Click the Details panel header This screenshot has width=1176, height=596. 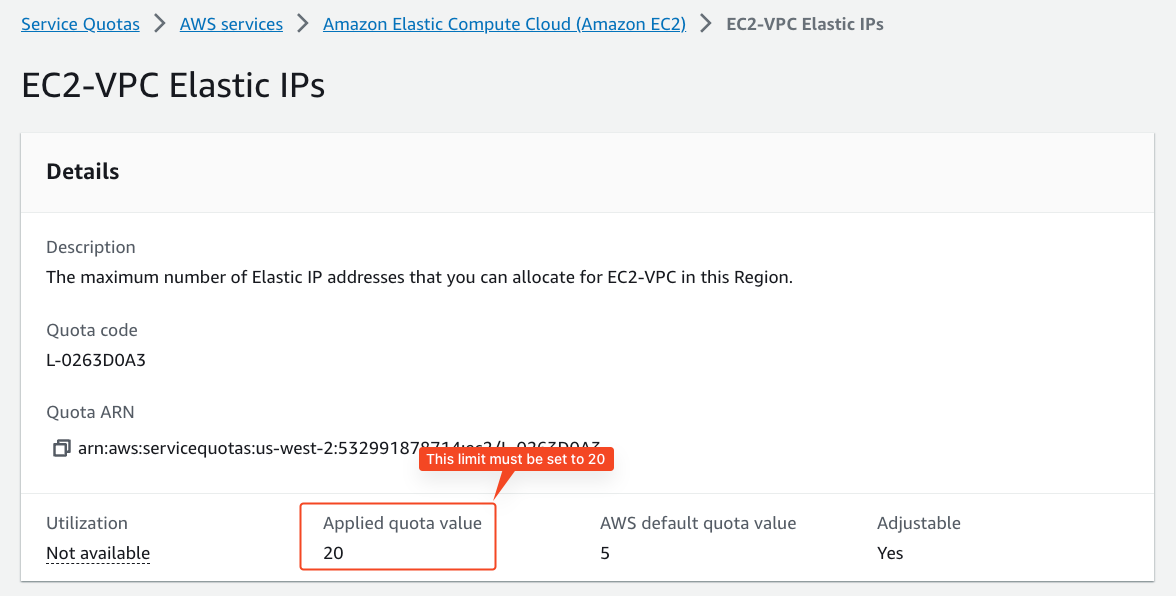pos(83,172)
